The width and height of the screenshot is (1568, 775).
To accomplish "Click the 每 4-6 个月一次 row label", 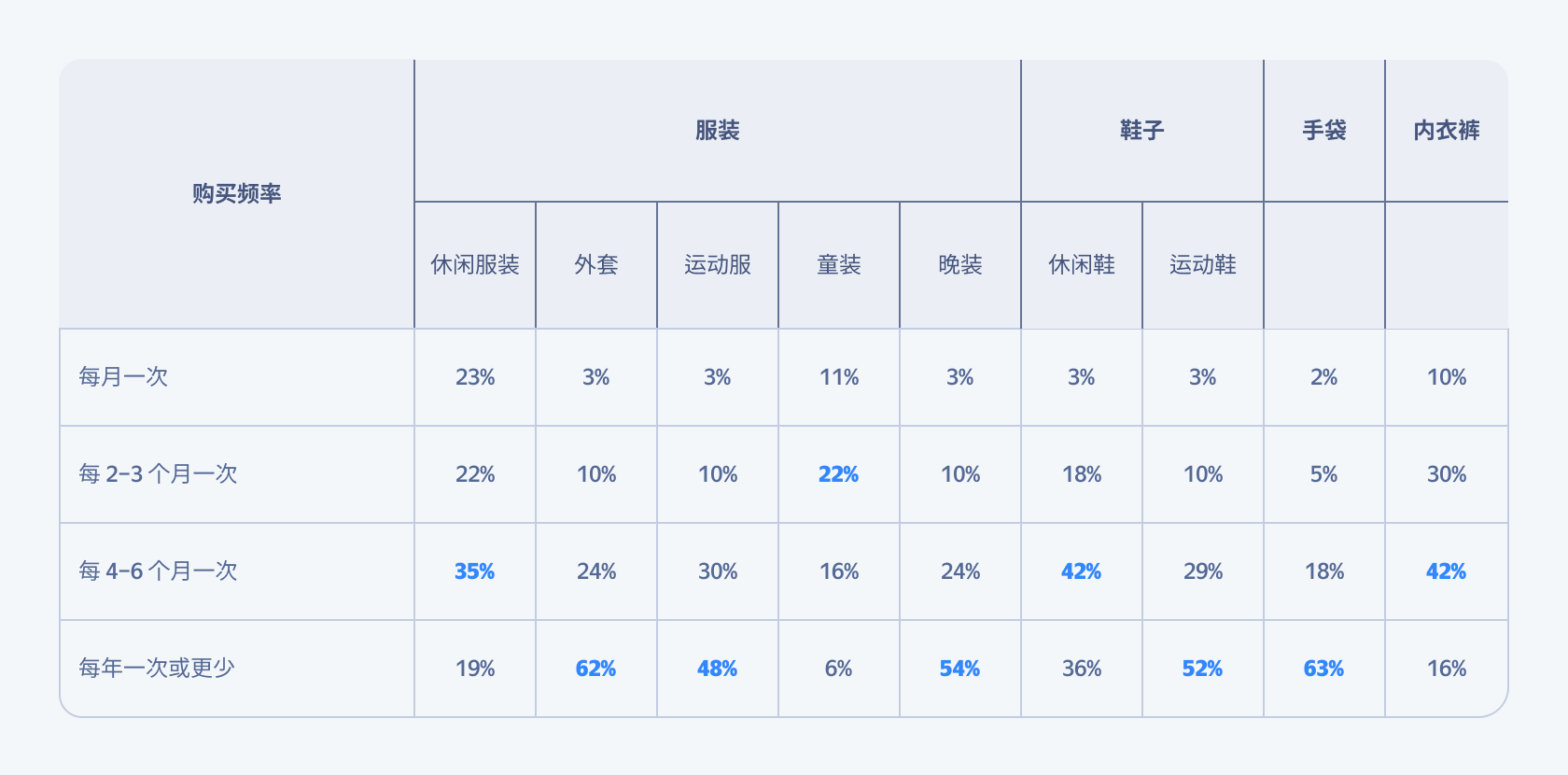I will (x=158, y=571).
